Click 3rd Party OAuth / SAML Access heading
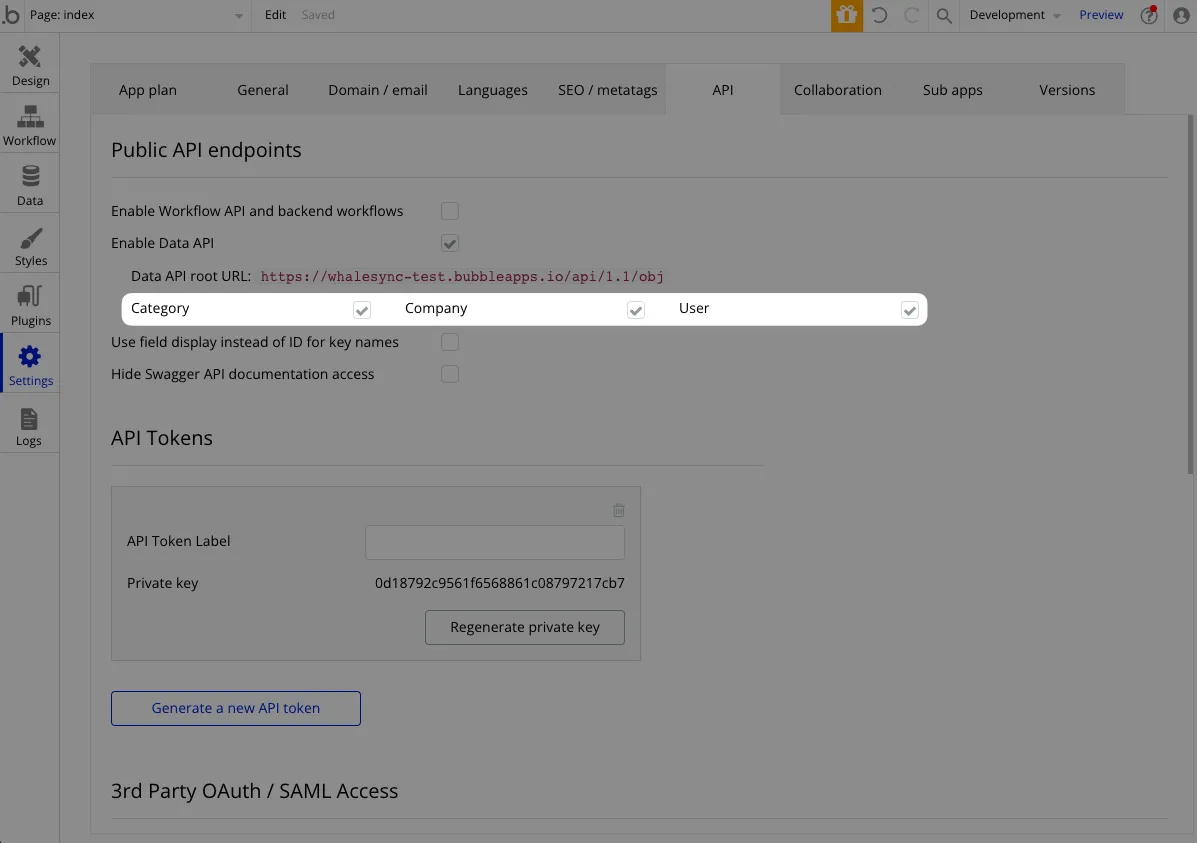This screenshot has height=843, width=1197. [254, 791]
